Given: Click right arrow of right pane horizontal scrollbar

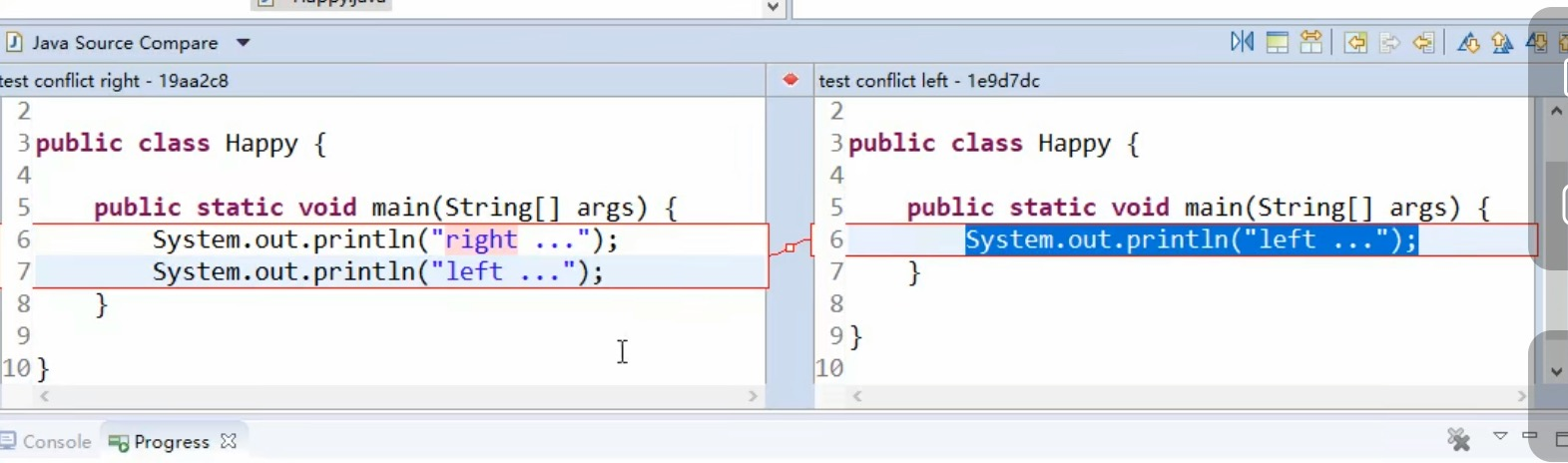Looking at the screenshot, I should click(1522, 396).
